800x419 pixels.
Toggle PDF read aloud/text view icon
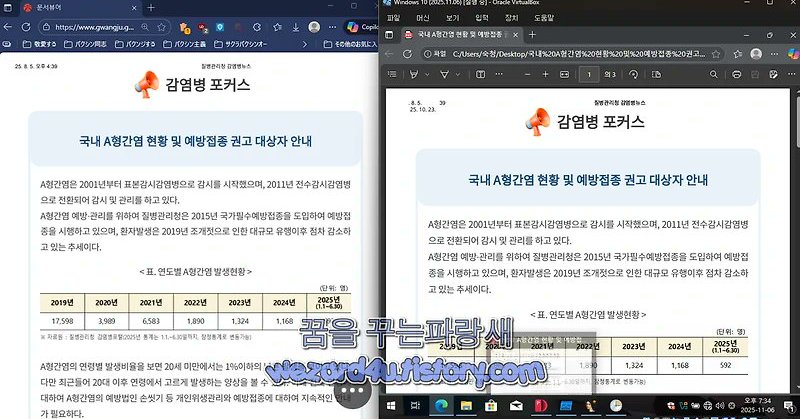[481, 75]
